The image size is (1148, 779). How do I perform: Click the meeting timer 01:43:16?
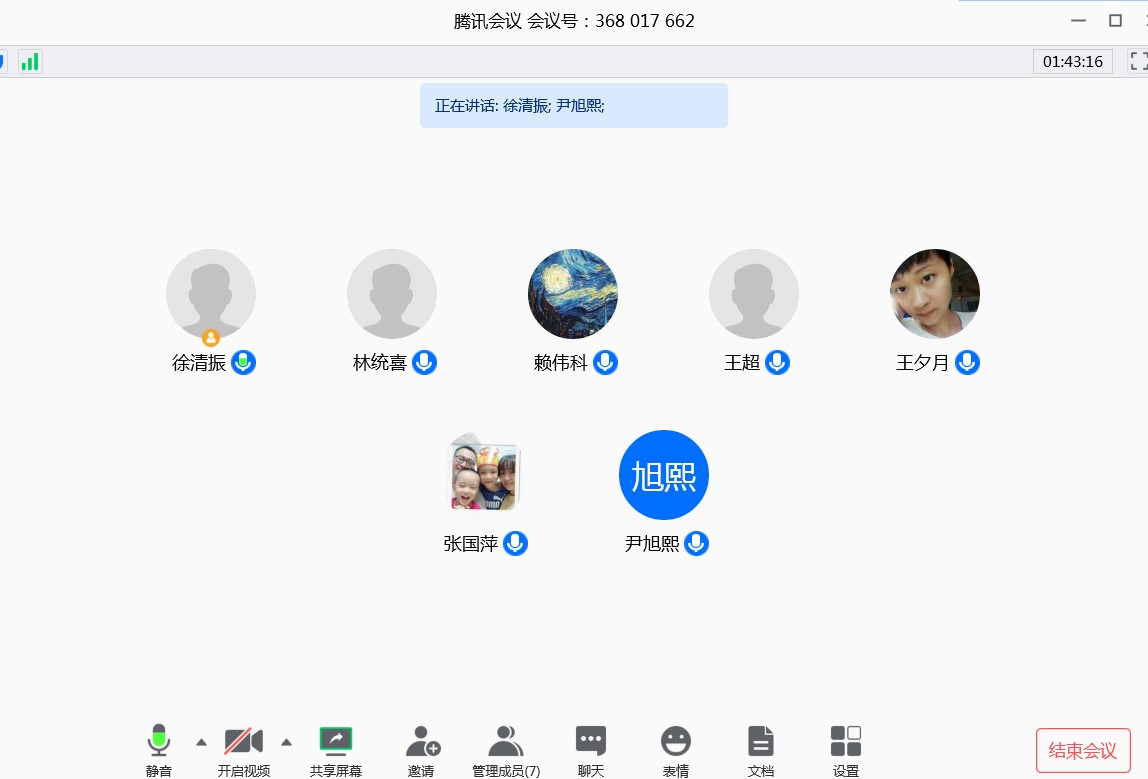[1072, 62]
